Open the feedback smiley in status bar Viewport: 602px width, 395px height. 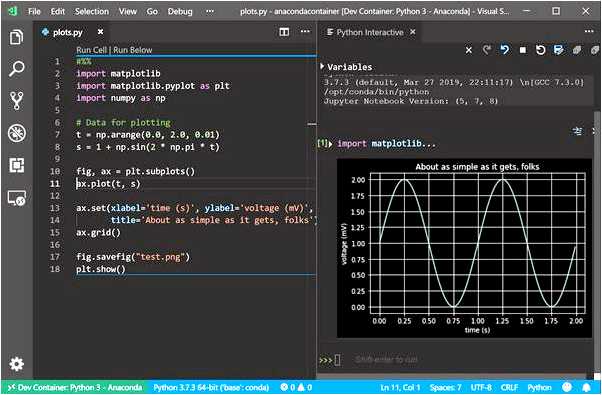pos(567,387)
